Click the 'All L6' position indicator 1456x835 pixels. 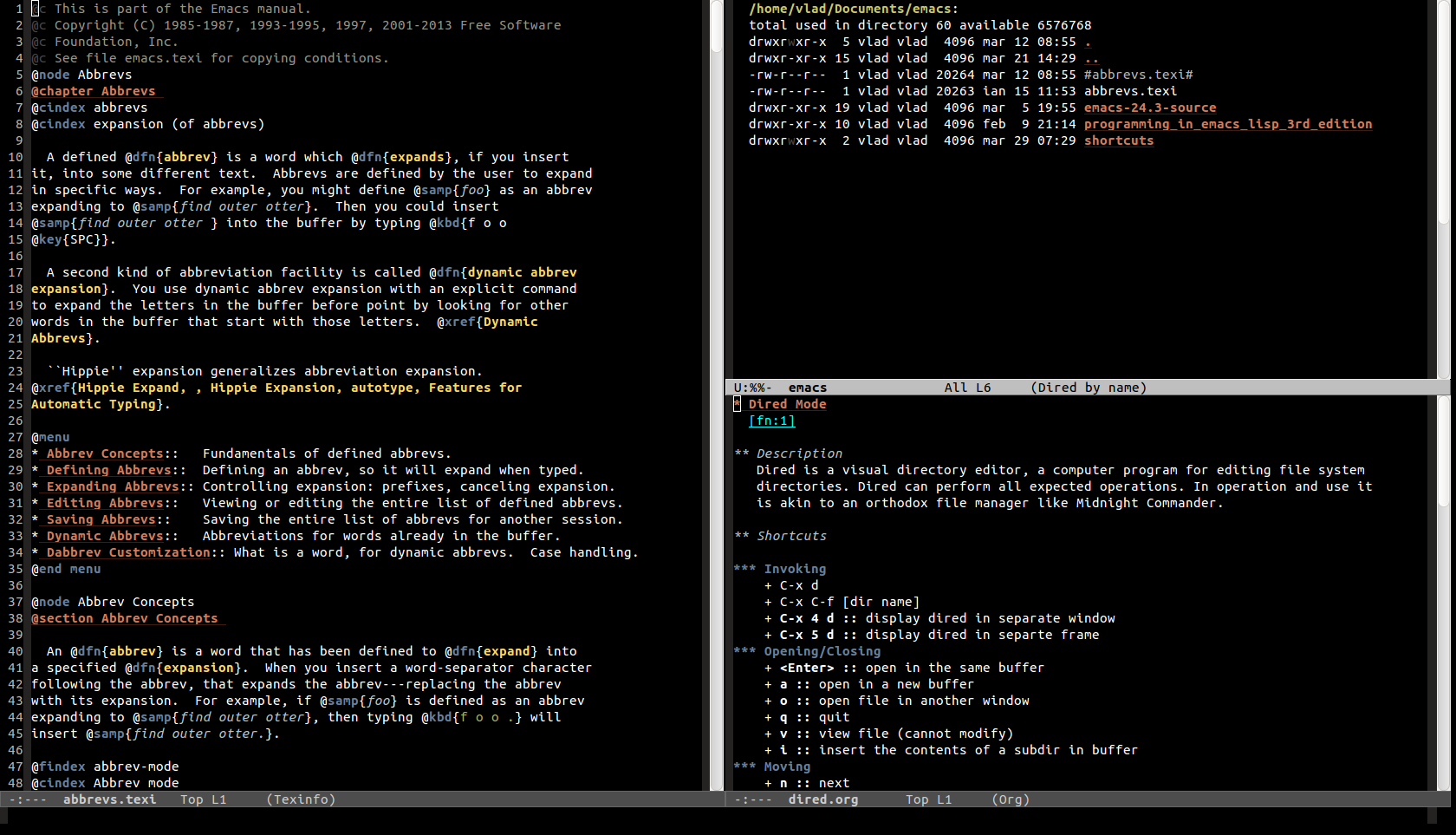pos(967,388)
